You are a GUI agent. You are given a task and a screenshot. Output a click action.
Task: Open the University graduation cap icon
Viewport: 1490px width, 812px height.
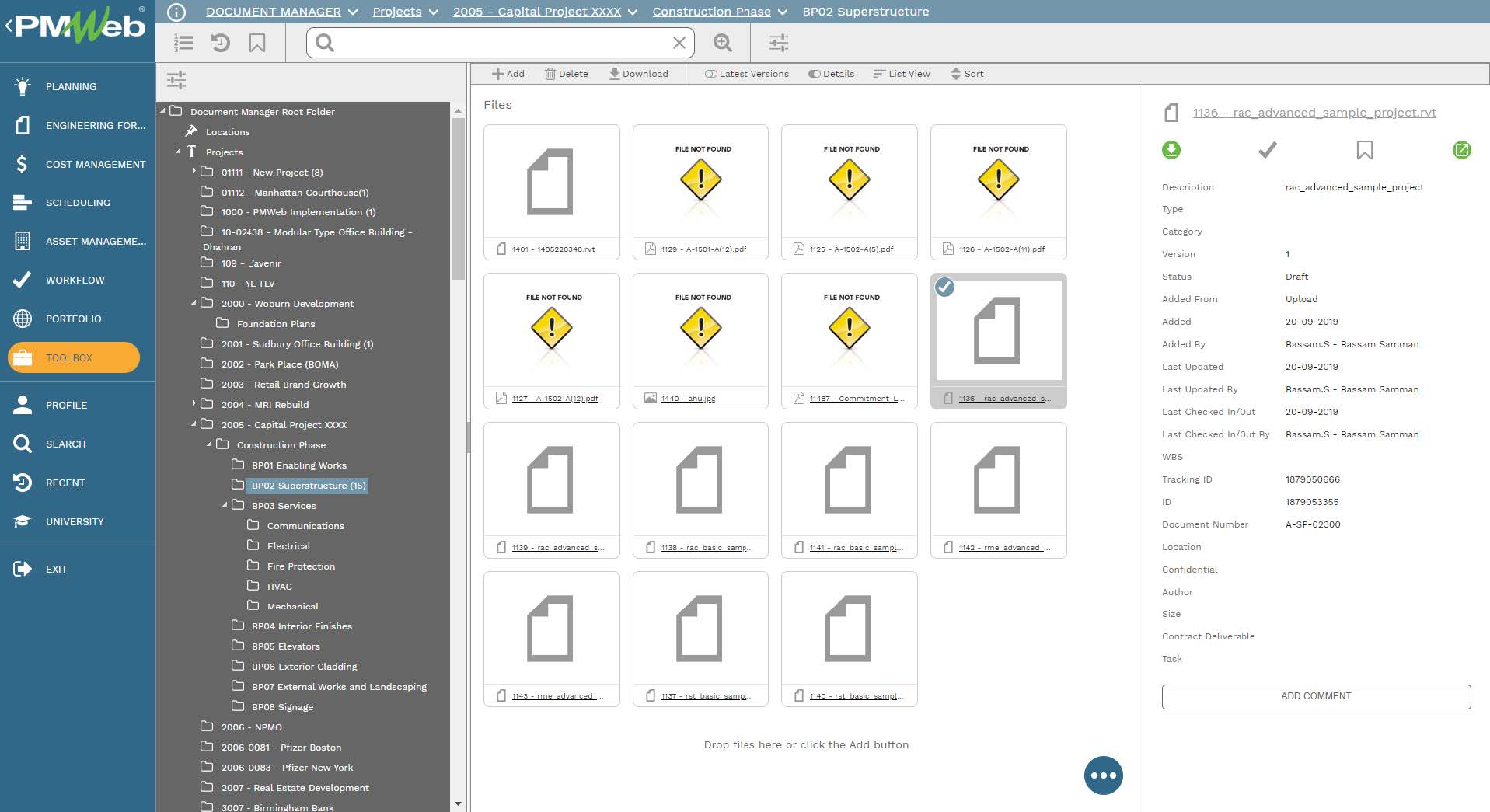coord(23,521)
